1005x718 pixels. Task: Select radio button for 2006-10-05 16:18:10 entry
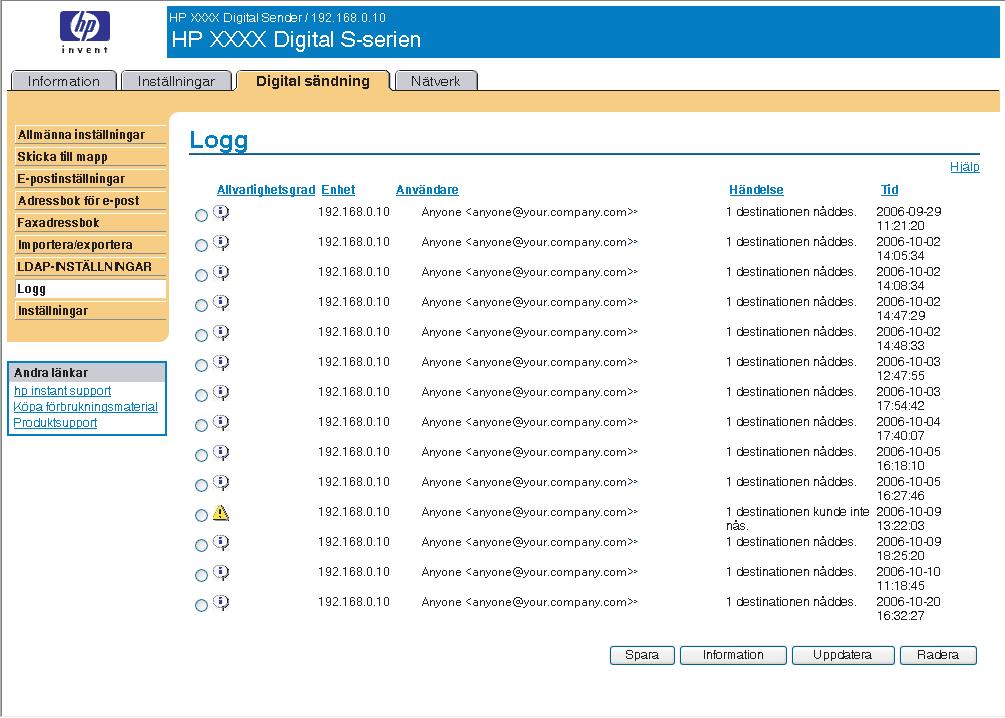tap(201, 456)
